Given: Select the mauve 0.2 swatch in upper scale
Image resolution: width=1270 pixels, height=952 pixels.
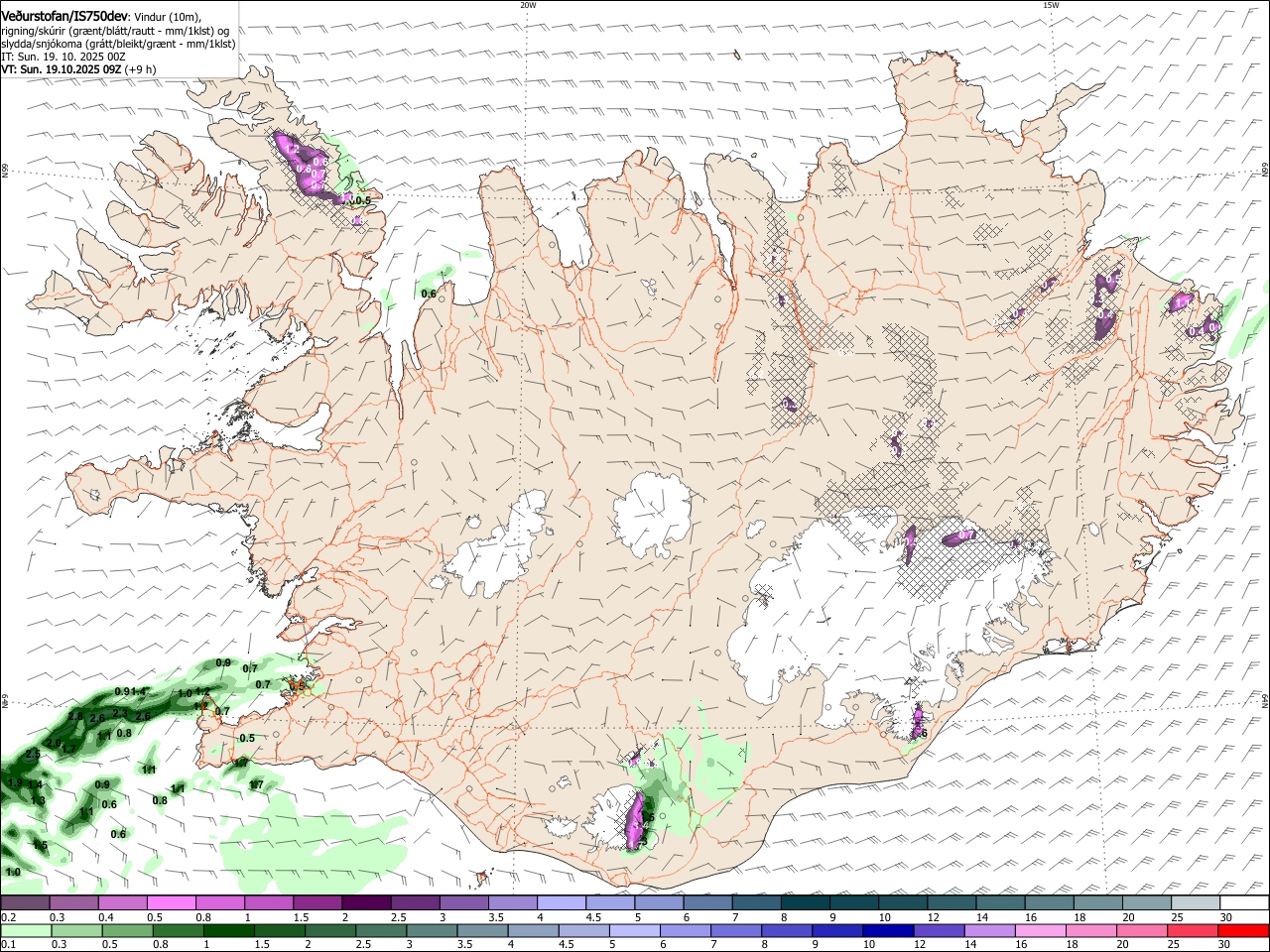Looking at the screenshot, I should 25,903.
